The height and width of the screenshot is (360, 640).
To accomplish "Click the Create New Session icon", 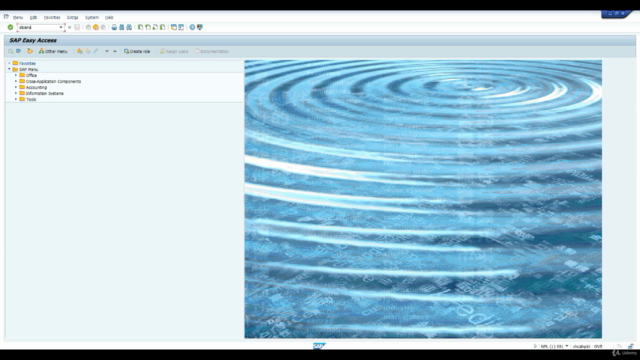I will 174,27.
